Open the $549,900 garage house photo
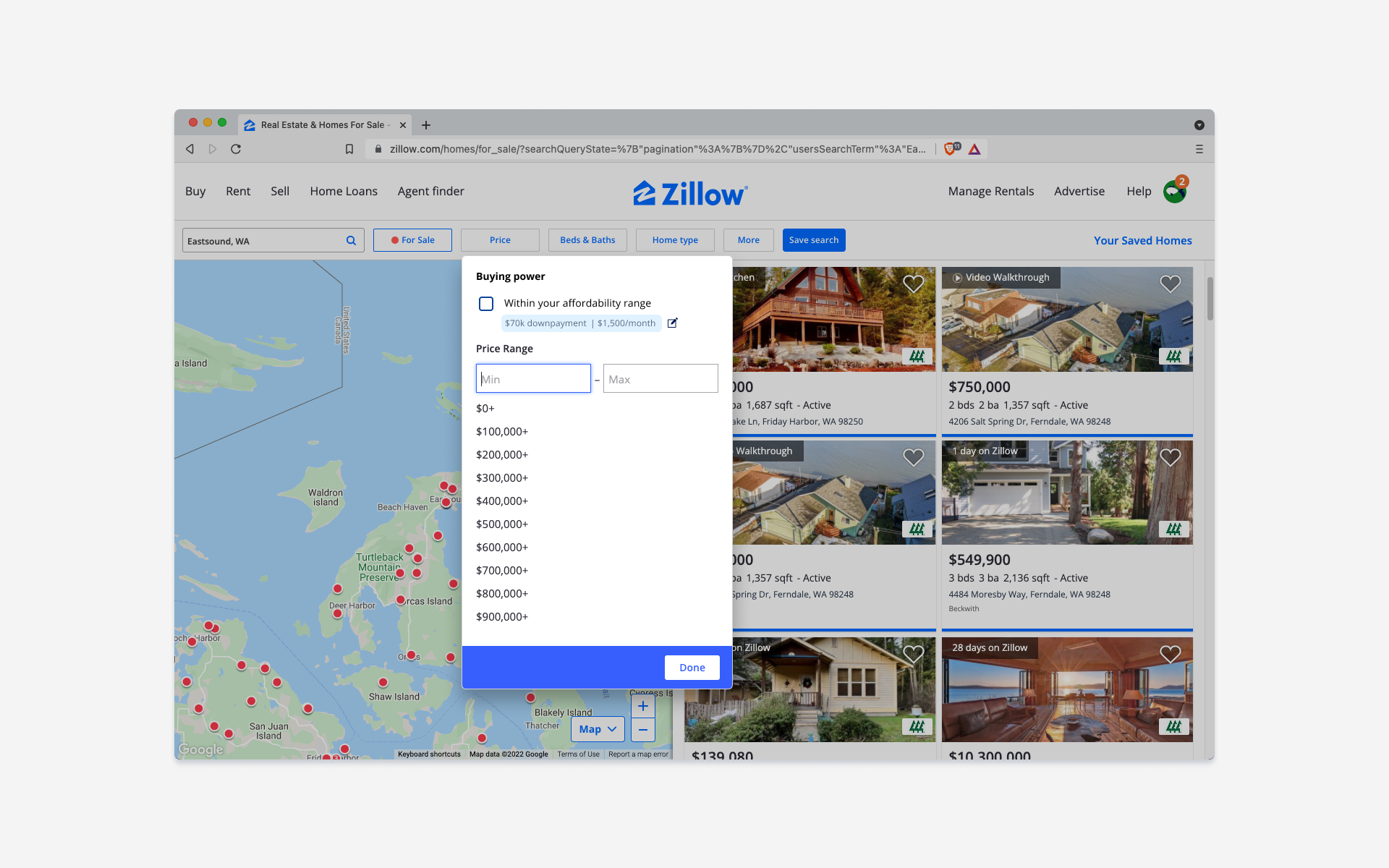 click(x=1067, y=493)
